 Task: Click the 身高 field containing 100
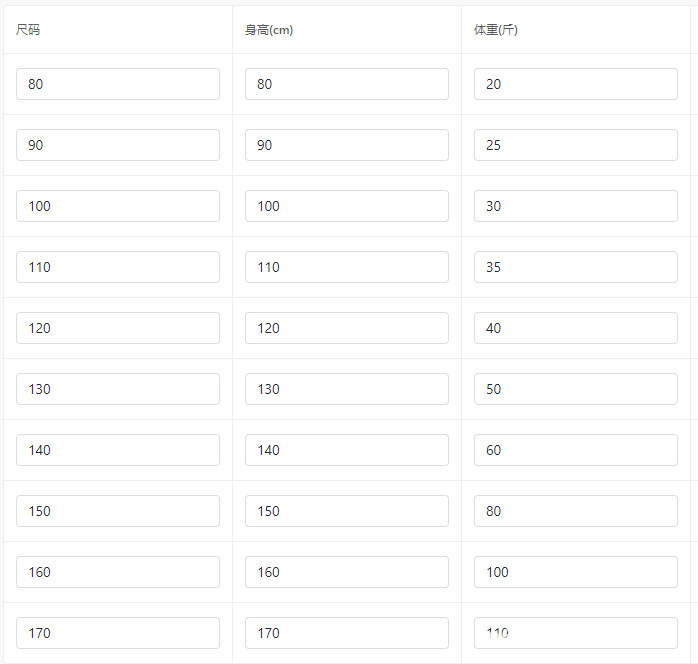[346, 206]
